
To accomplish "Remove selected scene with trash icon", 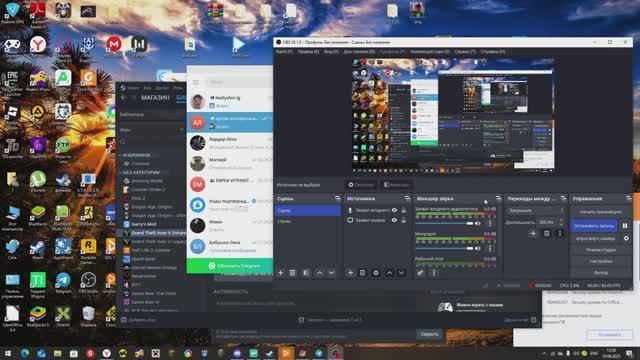I will click(293, 273).
